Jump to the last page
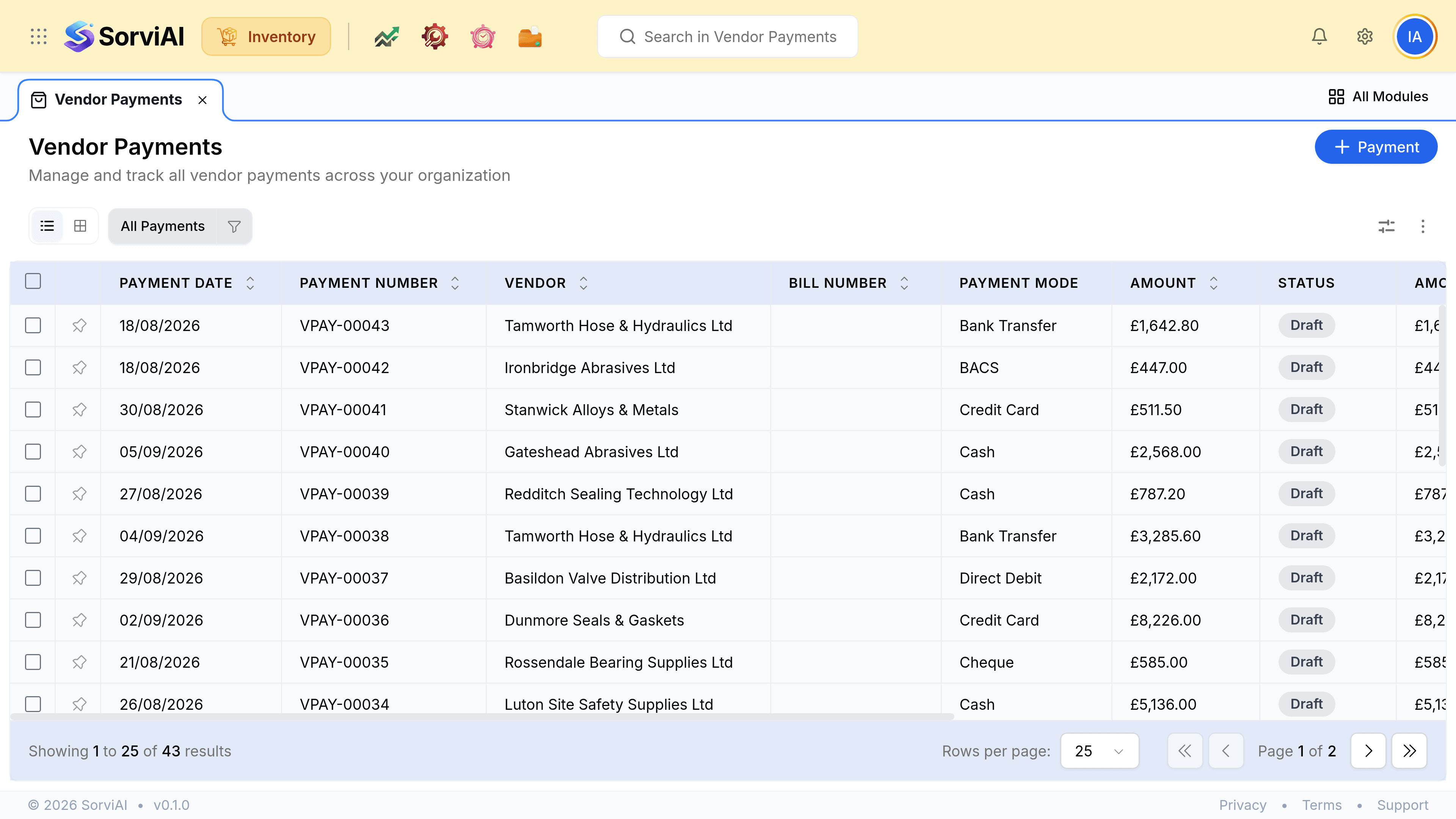Viewport: 1456px width, 819px height. pyautogui.click(x=1409, y=751)
